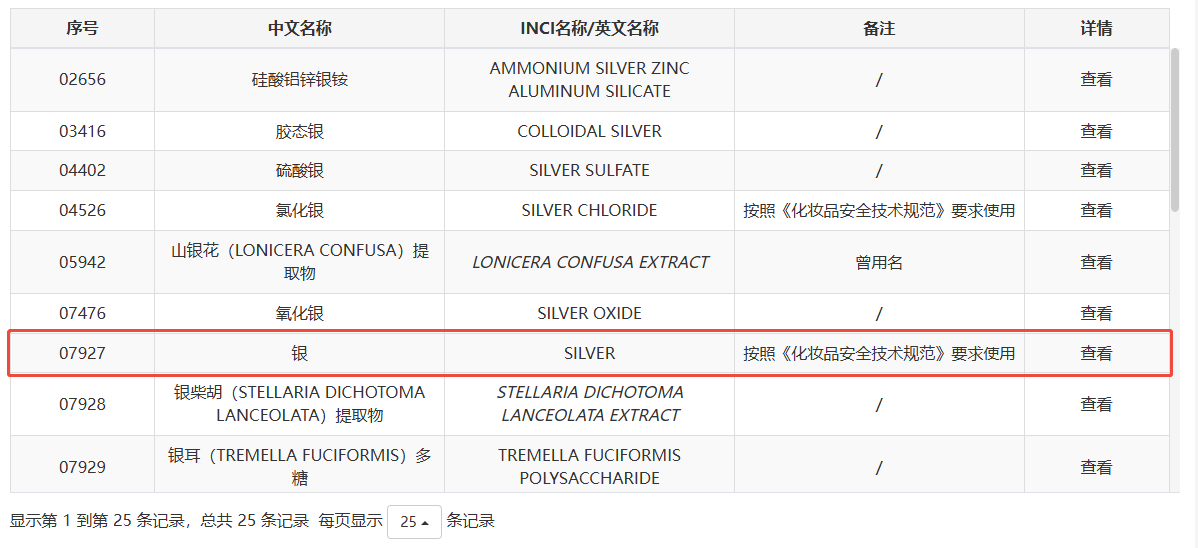Click the INCI名称/英文名称 column header
Viewport: 1198px width, 548px height.
pyautogui.click(x=589, y=29)
